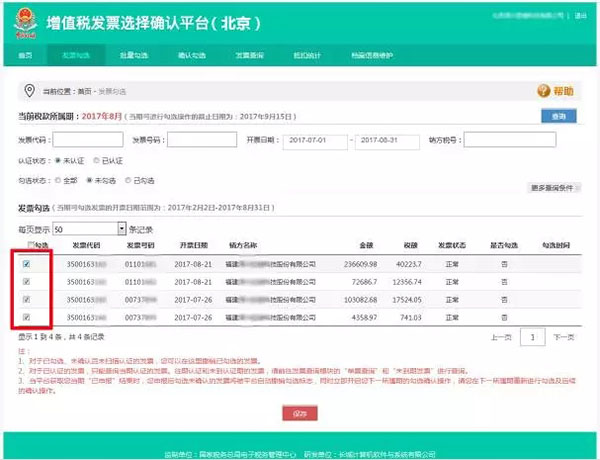Image resolution: width=600 pixels, height=460 pixels.
Task: Switch to the 发票勾选 tab
Action: (76, 55)
